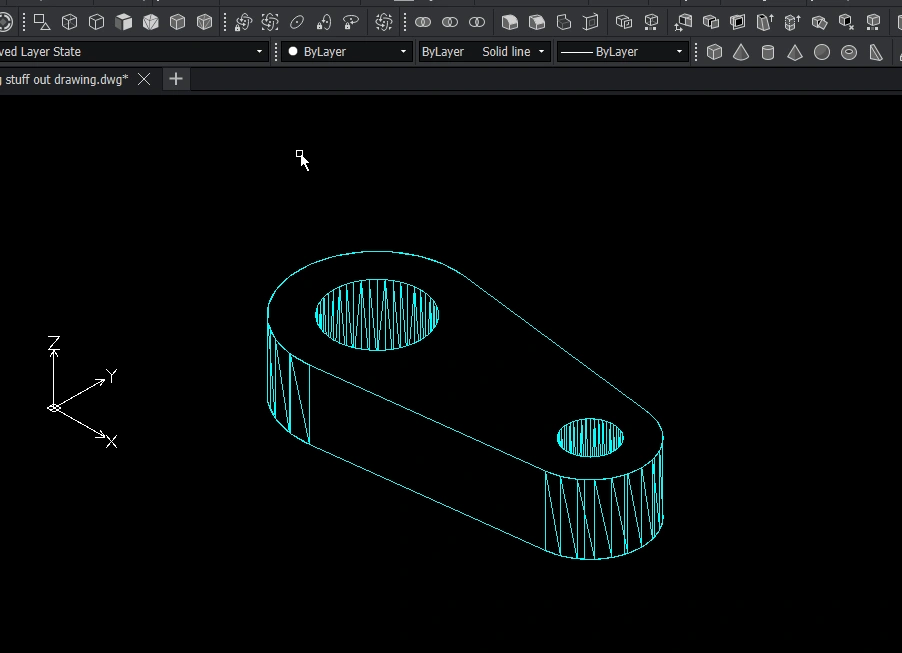
Task: Select the Sphere solid tool
Action: pos(822,52)
